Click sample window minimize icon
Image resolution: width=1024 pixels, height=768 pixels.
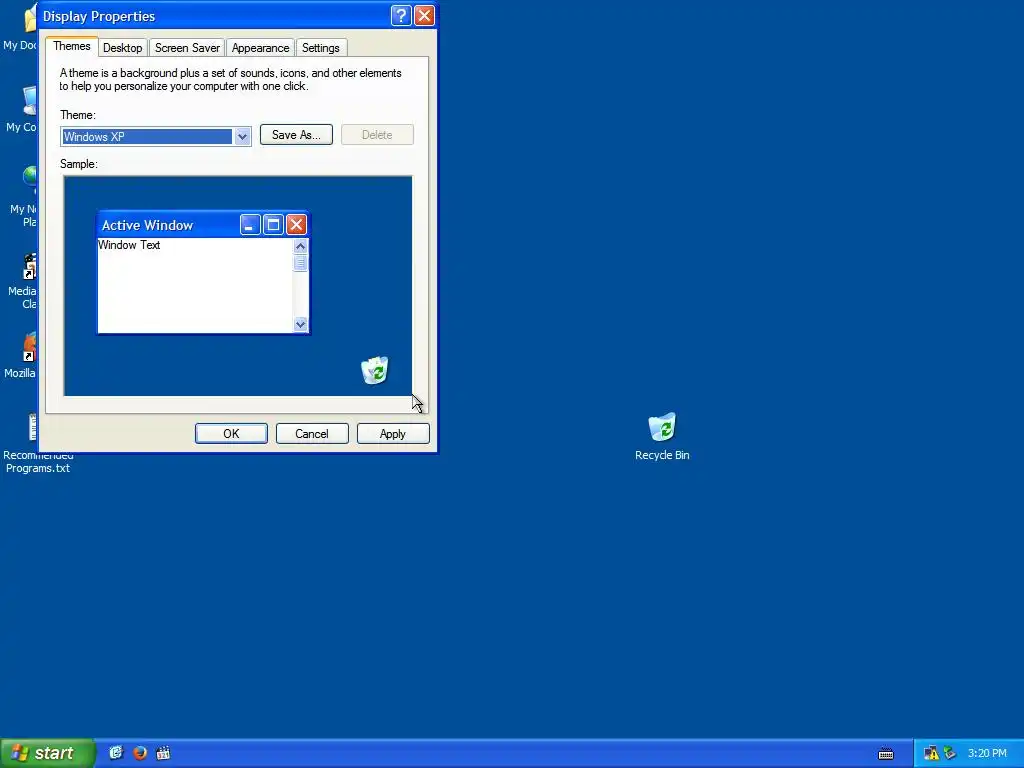[x=250, y=225]
